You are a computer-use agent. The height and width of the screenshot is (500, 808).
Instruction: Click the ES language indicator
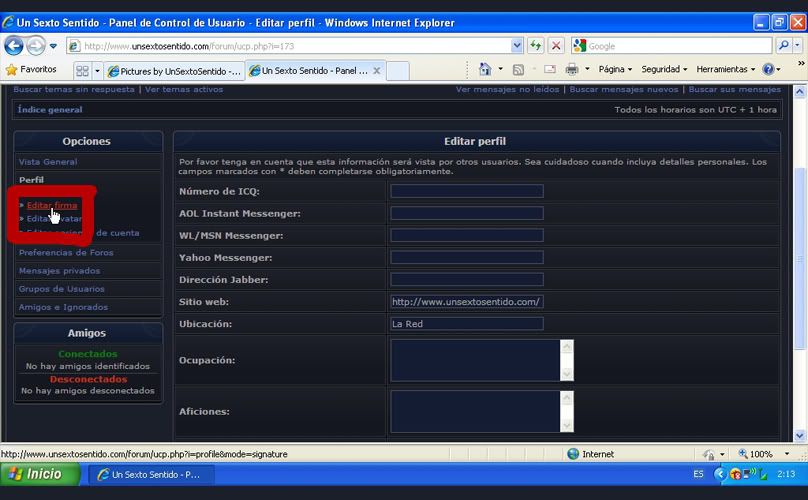click(x=698, y=474)
